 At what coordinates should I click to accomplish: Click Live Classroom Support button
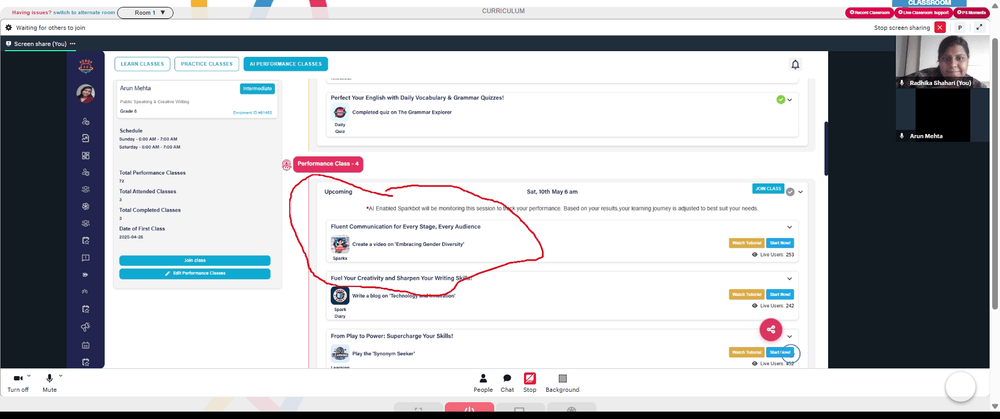pyautogui.click(x=923, y=12)
